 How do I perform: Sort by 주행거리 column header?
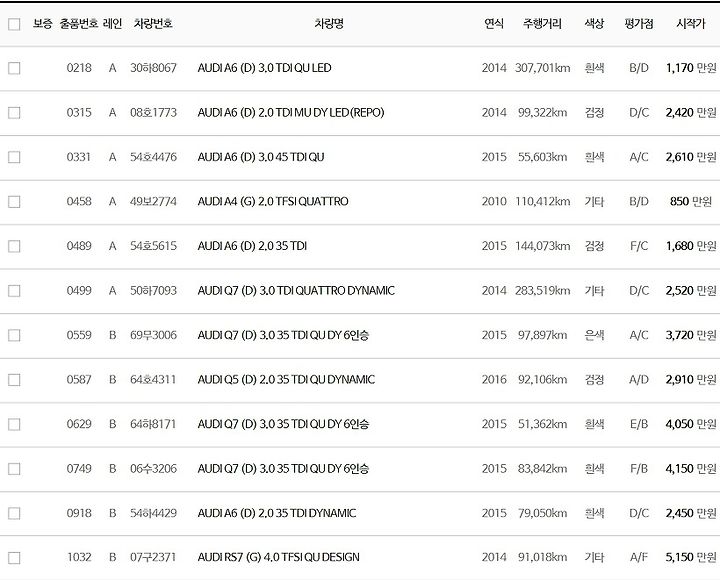point(542,23)
